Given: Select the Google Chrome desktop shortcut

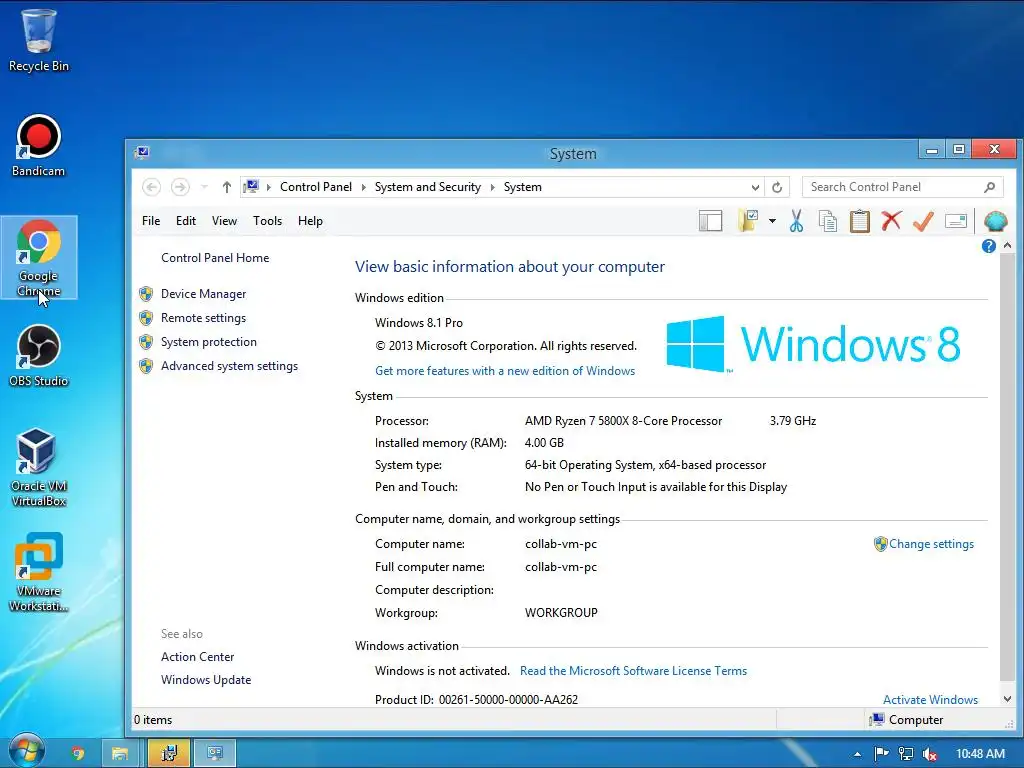Looking at the screenshot, I should 39,257.
